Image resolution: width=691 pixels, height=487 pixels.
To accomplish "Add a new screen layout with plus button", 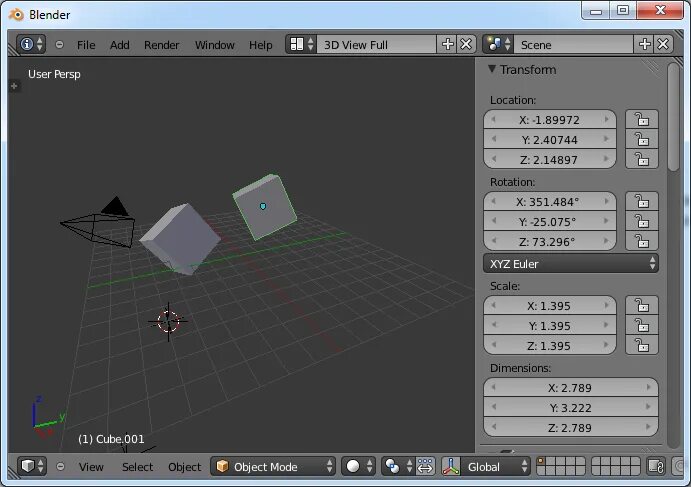I will pos(447,45).
